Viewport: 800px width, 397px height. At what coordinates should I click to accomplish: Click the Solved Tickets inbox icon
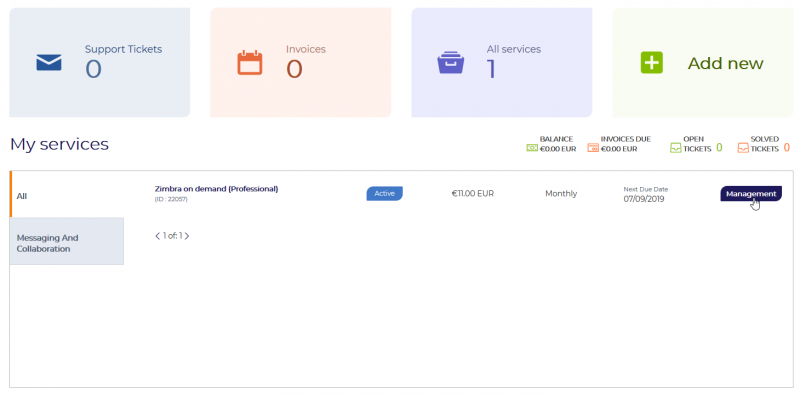point(743,148)
